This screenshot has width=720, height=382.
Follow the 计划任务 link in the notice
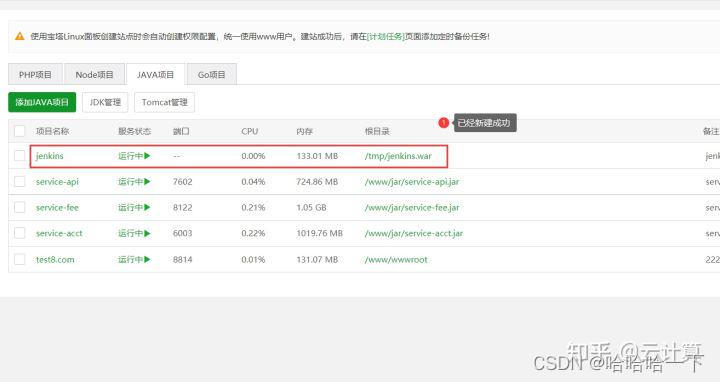pos(386,37)
